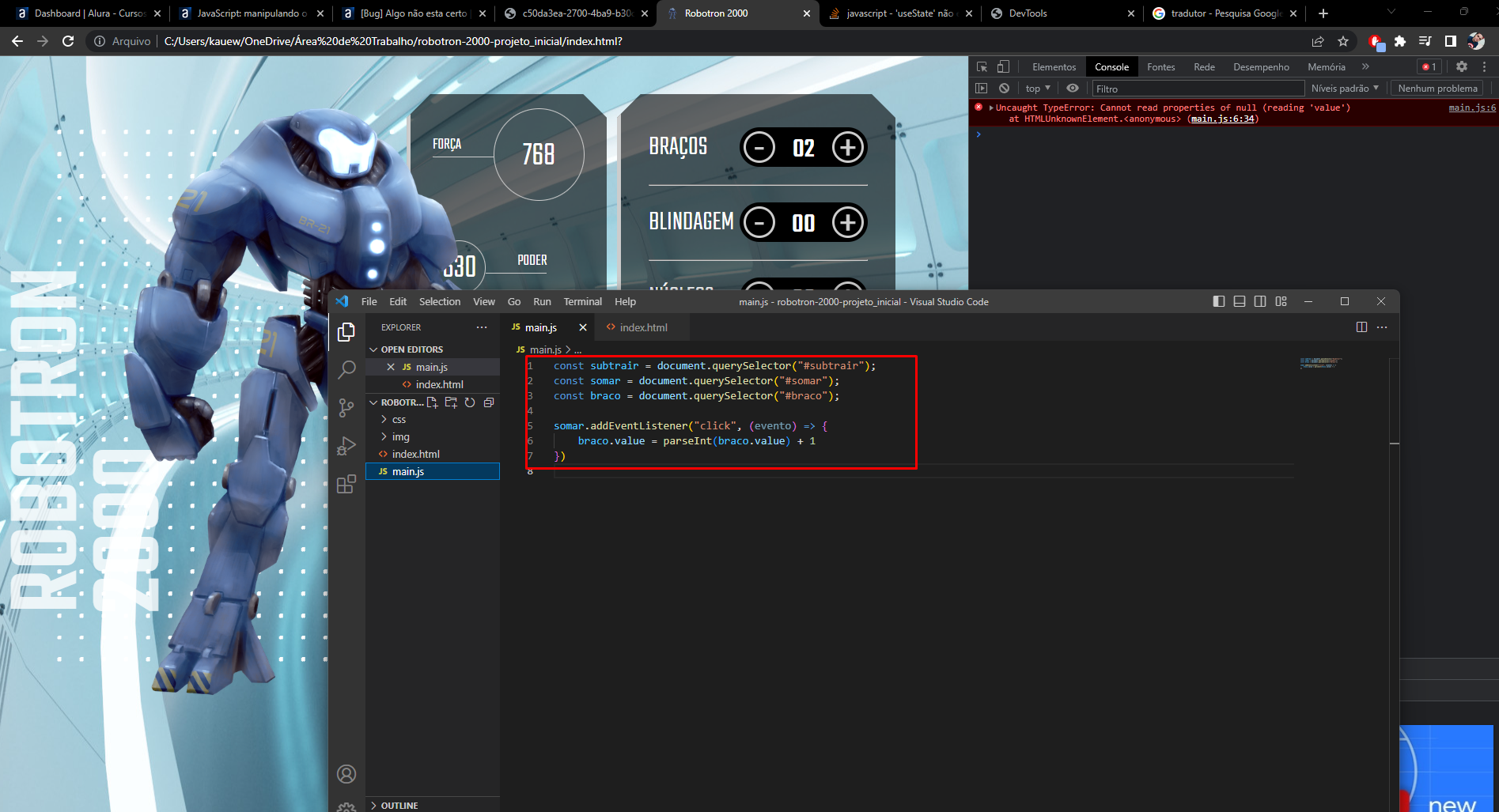Go back in browser history
Viewport: 1499px width, 812px height.
pyautogui.click(x=17, y=41)
